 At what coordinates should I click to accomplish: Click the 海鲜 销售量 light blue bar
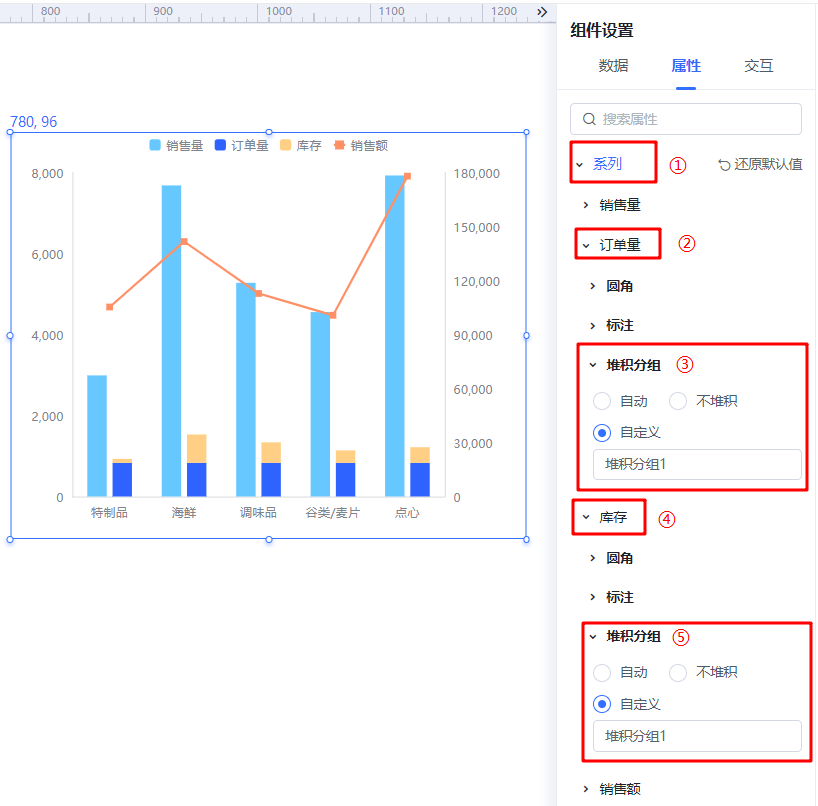(171, 341)
